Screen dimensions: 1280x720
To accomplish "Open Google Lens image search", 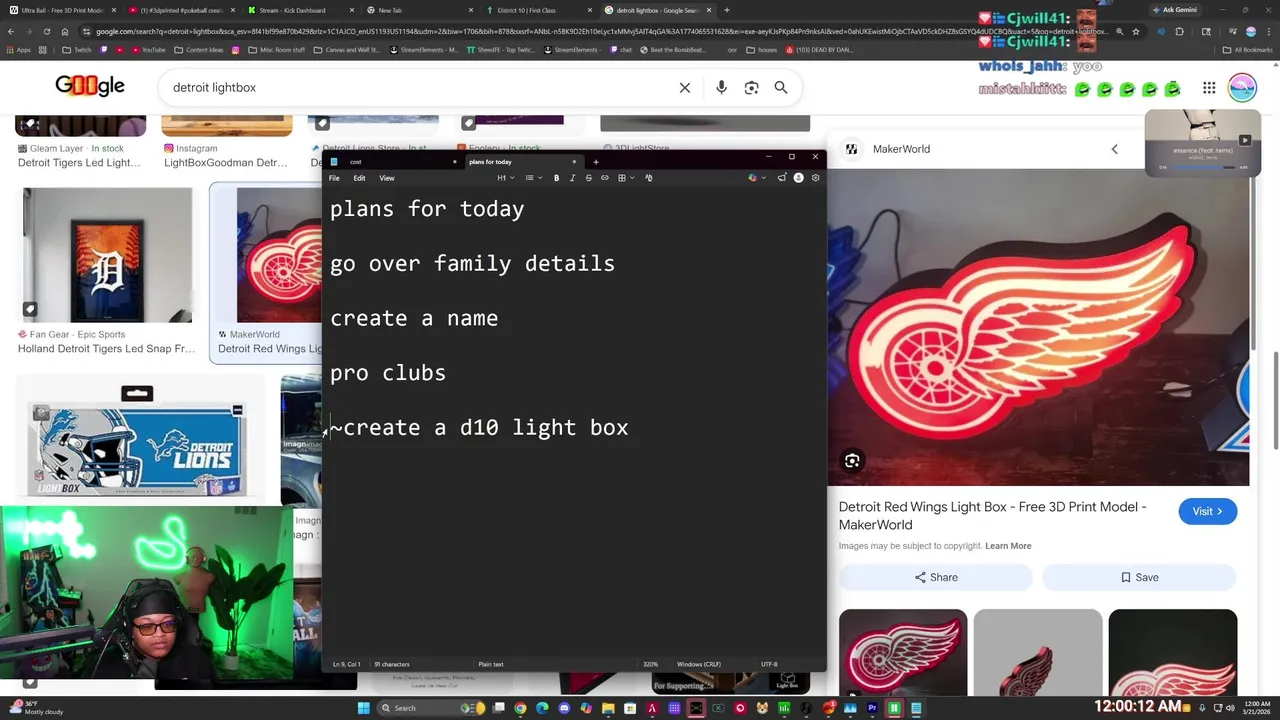I will pos(751,88).
